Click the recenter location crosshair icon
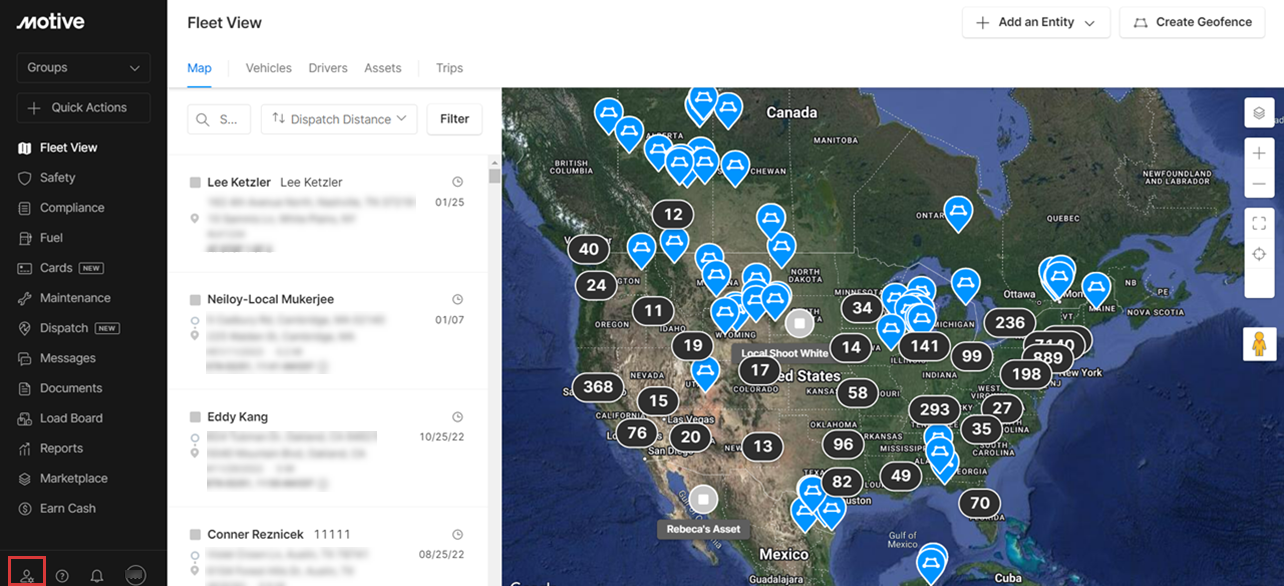Screen dimensions: 1284x586 (1259, 254)
